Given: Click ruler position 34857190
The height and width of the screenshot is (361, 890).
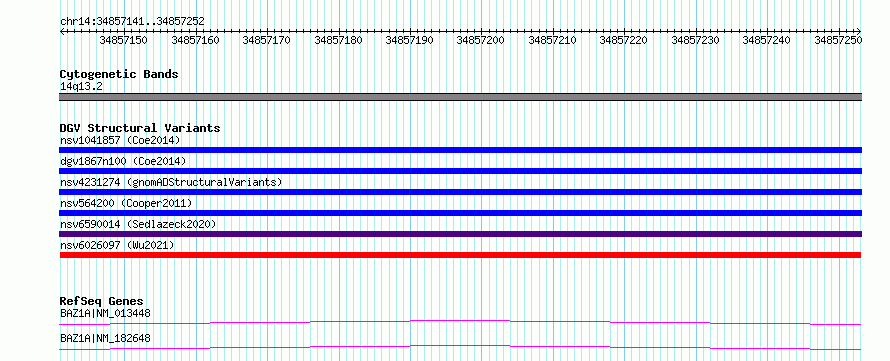Looking at the screenshot, I should pyautogui.click(x=409, y=40).
